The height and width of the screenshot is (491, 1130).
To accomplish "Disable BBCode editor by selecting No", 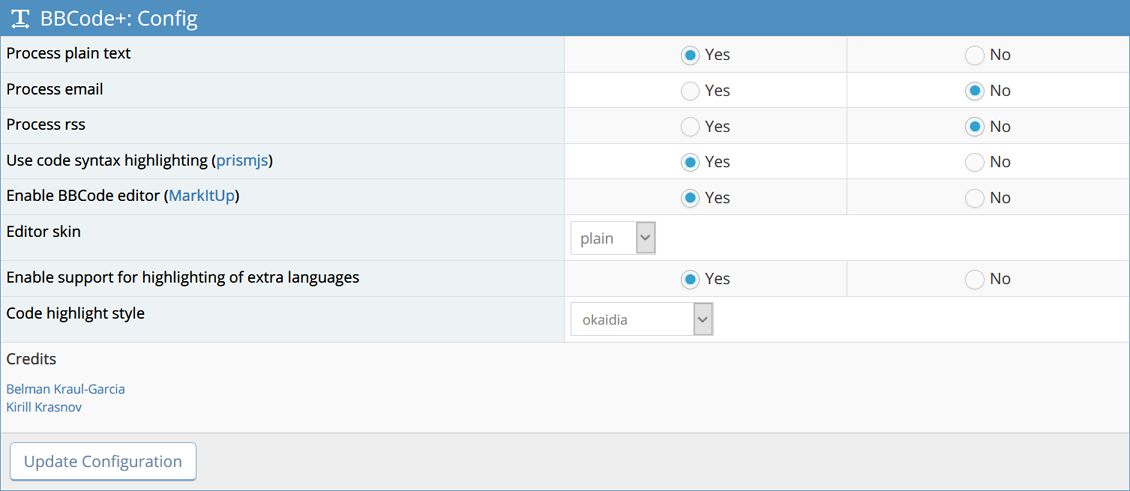I will pyautogui.click(x=974, y=198).
